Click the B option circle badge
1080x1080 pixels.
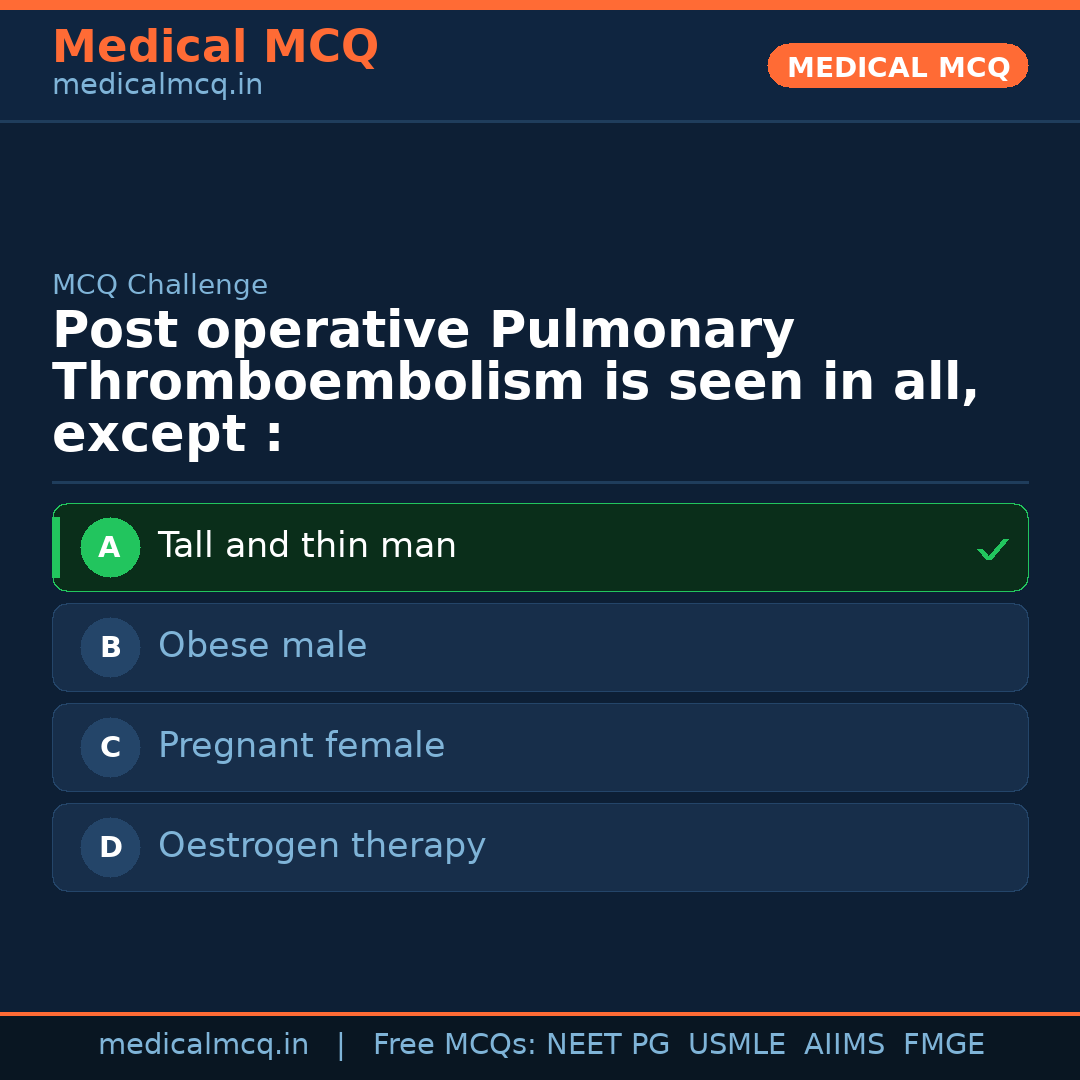click(x=110, y=647)
